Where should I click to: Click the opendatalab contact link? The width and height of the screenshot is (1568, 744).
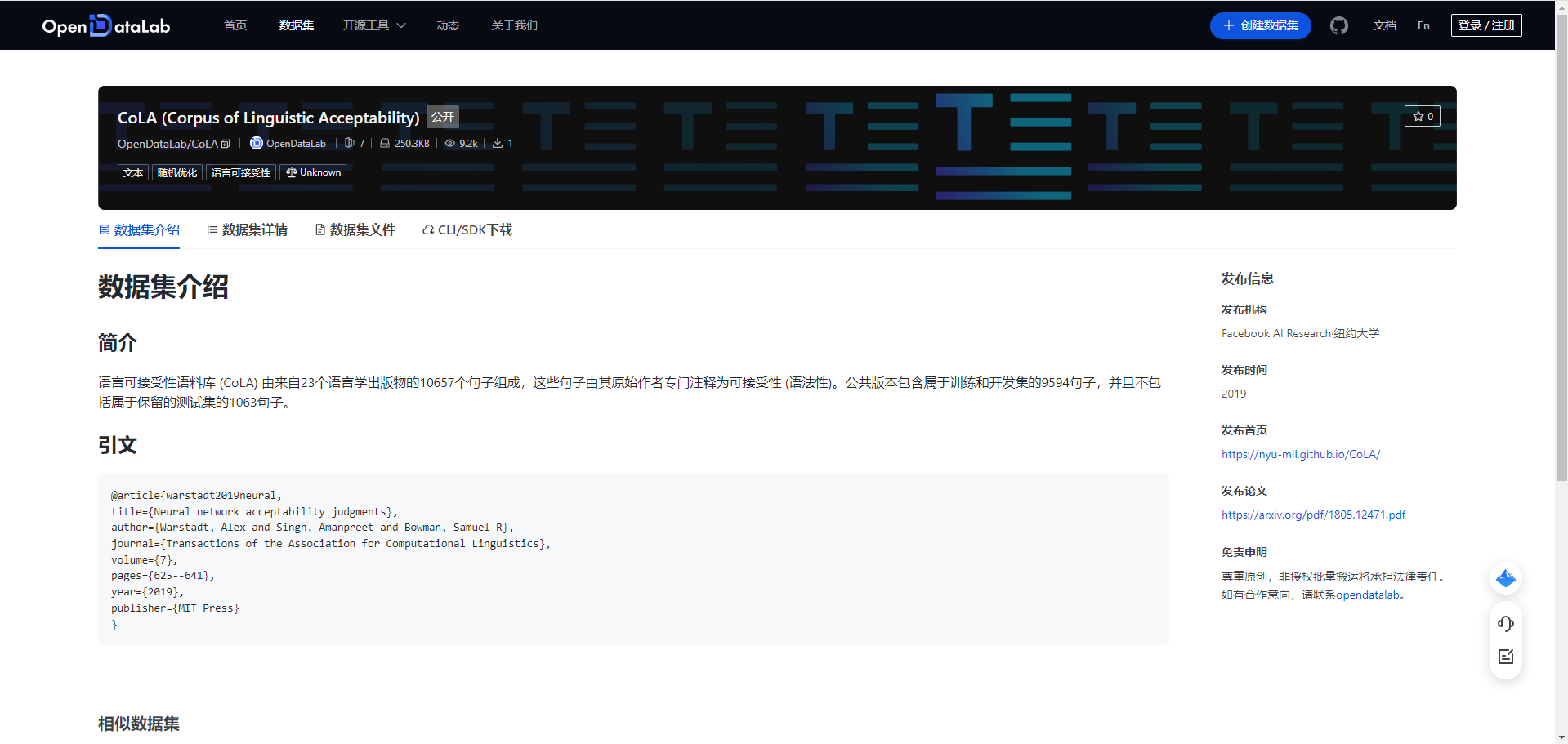[x=1368, y=595]
